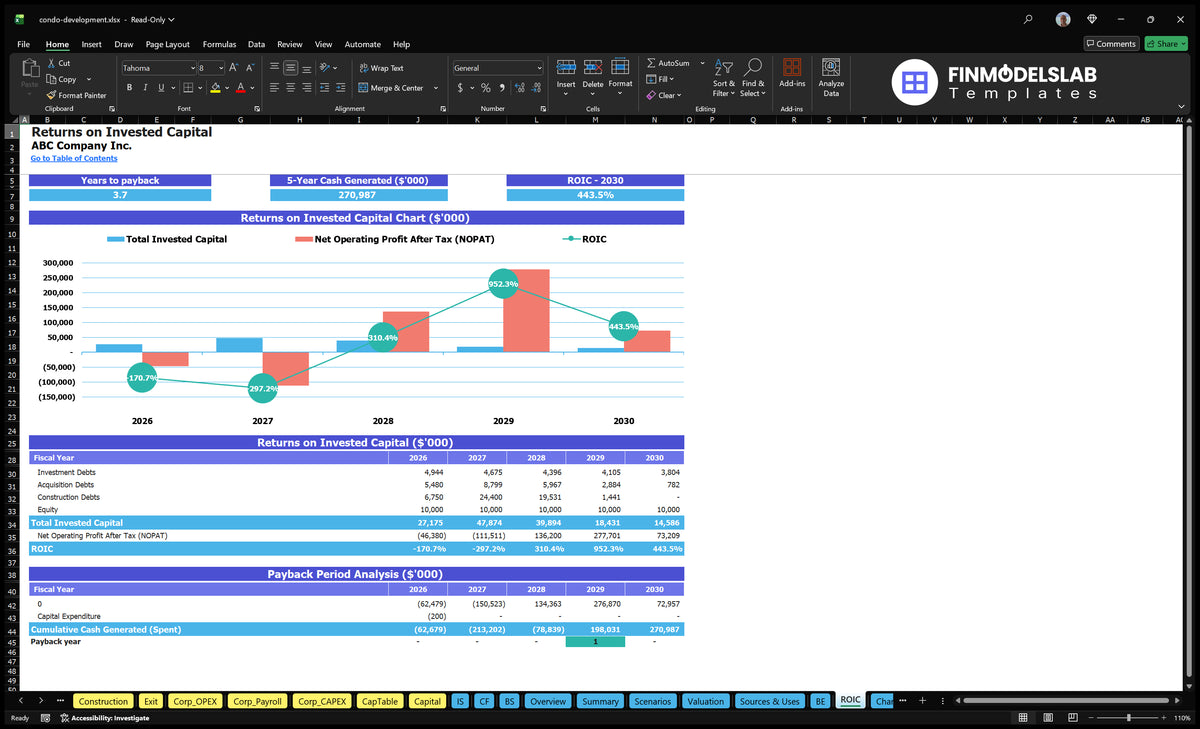This screenshot has height=729, width=1200.
Task: Toggle Underline formatting
Action: (x=160, y=88)
